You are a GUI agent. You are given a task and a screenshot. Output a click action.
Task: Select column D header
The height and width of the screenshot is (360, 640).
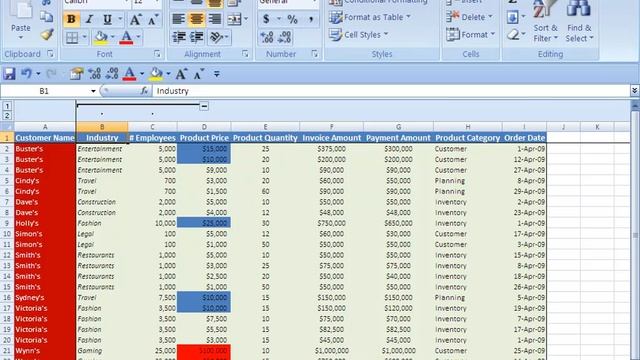coord(204,127)
